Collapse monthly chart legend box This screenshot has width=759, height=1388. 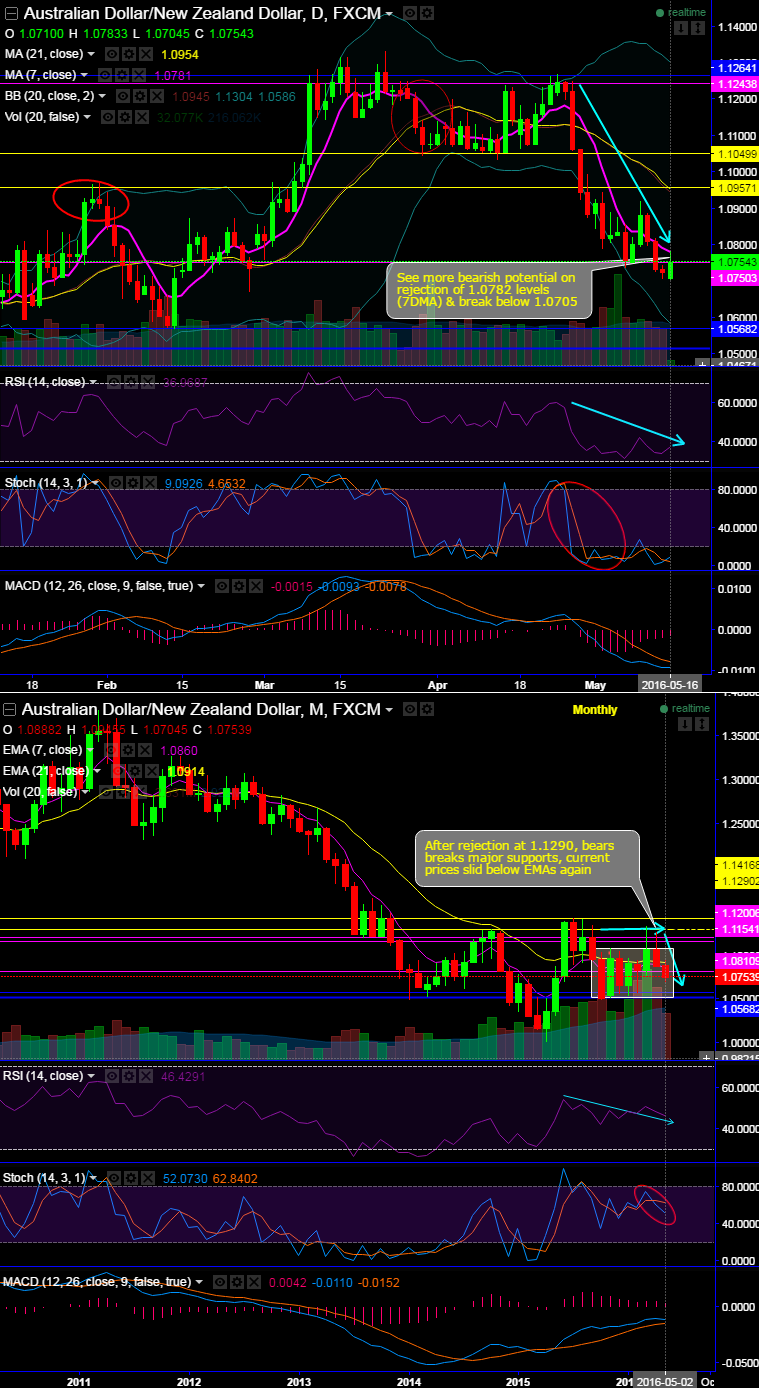[x=10, y=709]
